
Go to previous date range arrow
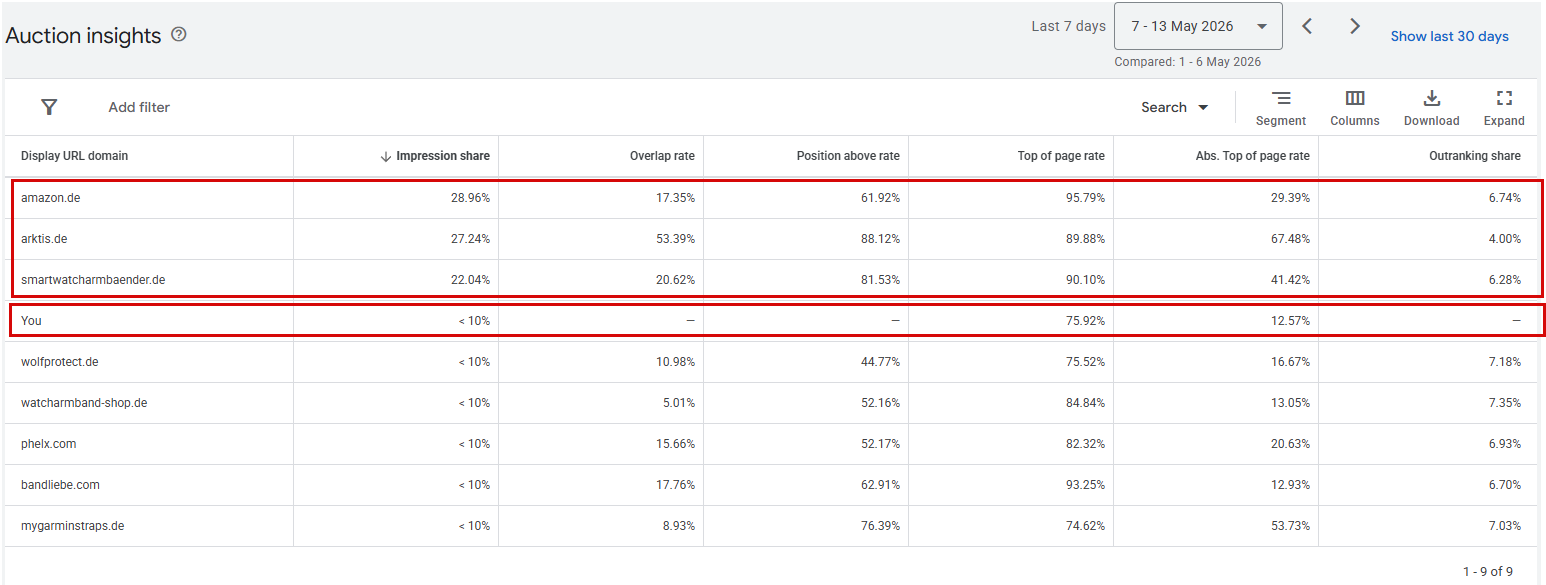click(x=1307, y=26)
